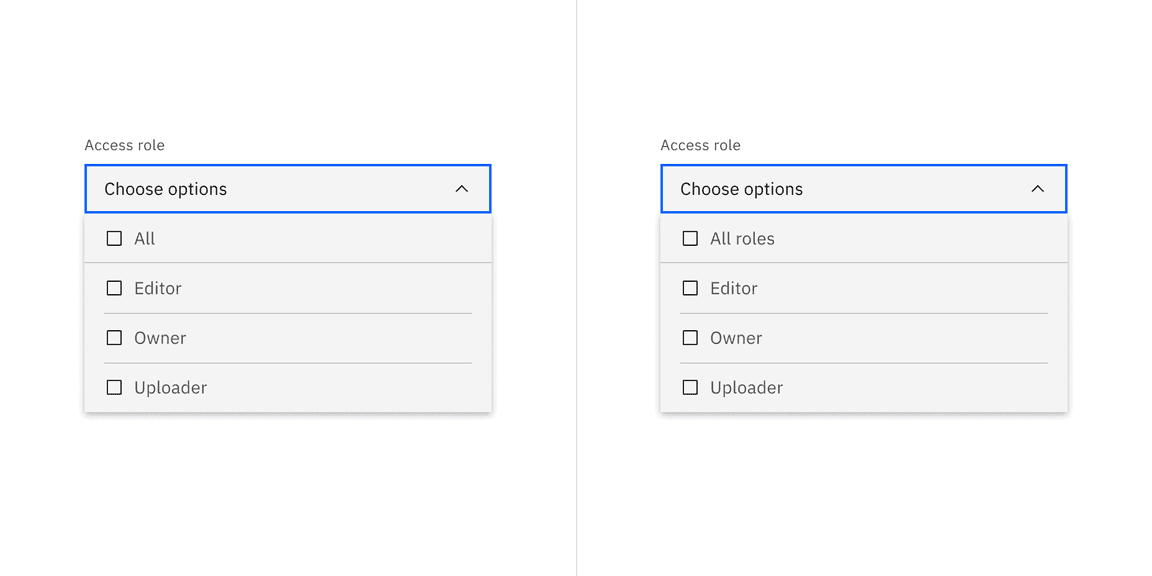
Task: Click the Uploader text in the left dropdown list
Action: [170, 387]
